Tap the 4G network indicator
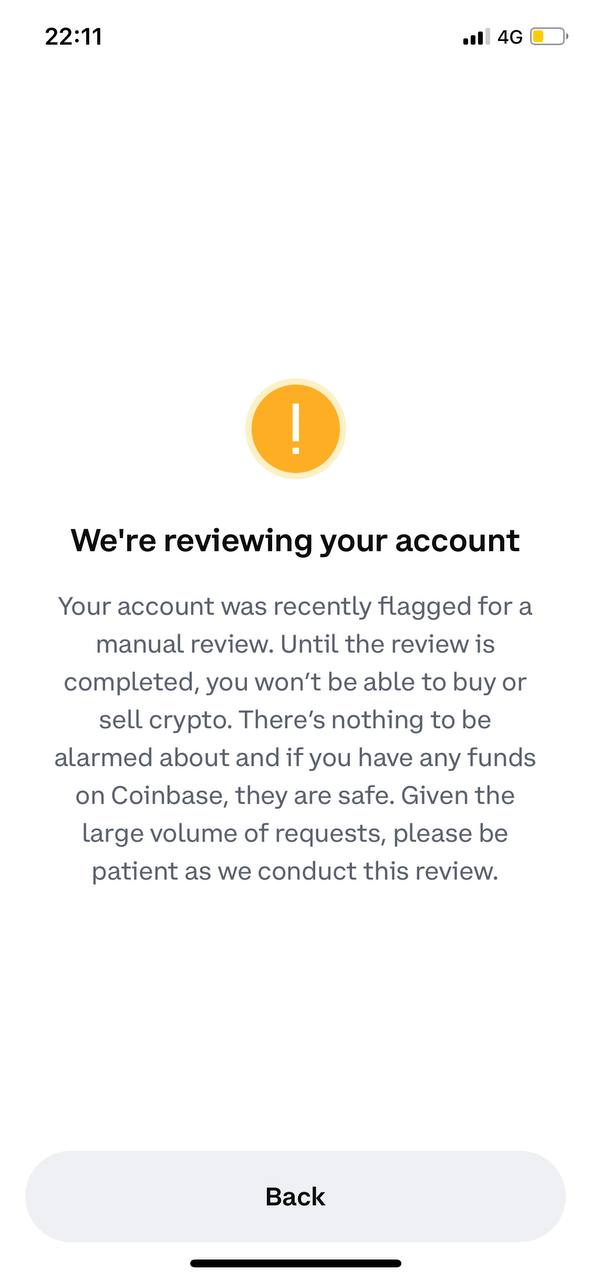 pyautogui.click(x=510, y=37)
